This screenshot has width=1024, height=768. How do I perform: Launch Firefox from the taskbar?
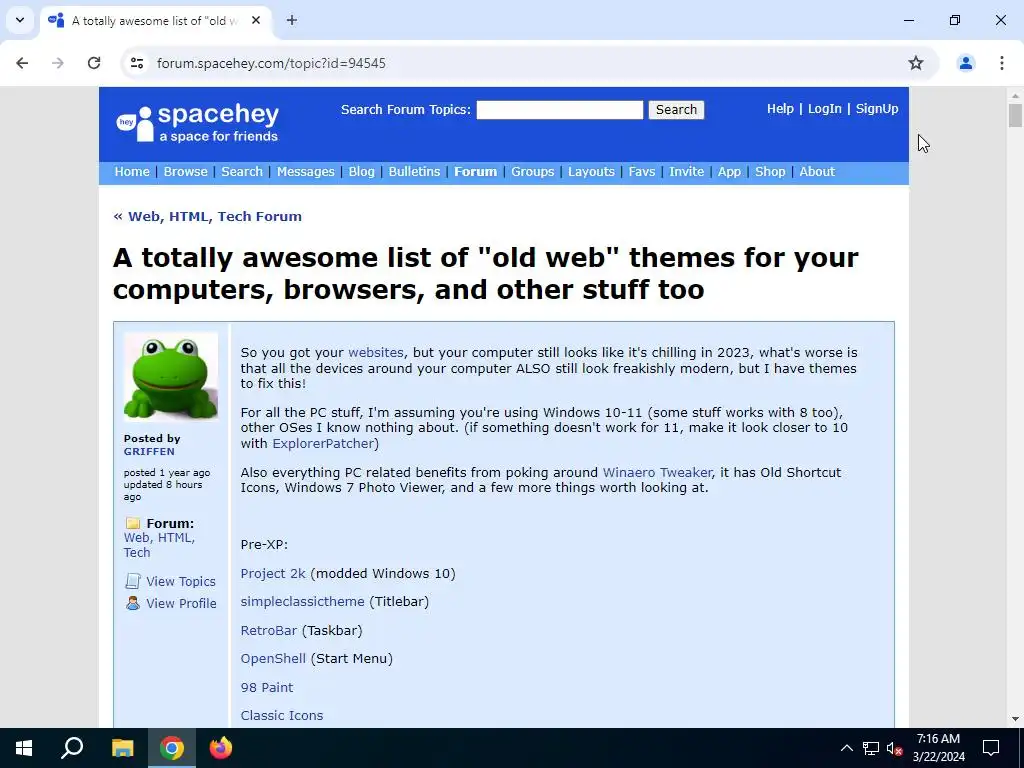pyautogui.click(x=221, y=748)
